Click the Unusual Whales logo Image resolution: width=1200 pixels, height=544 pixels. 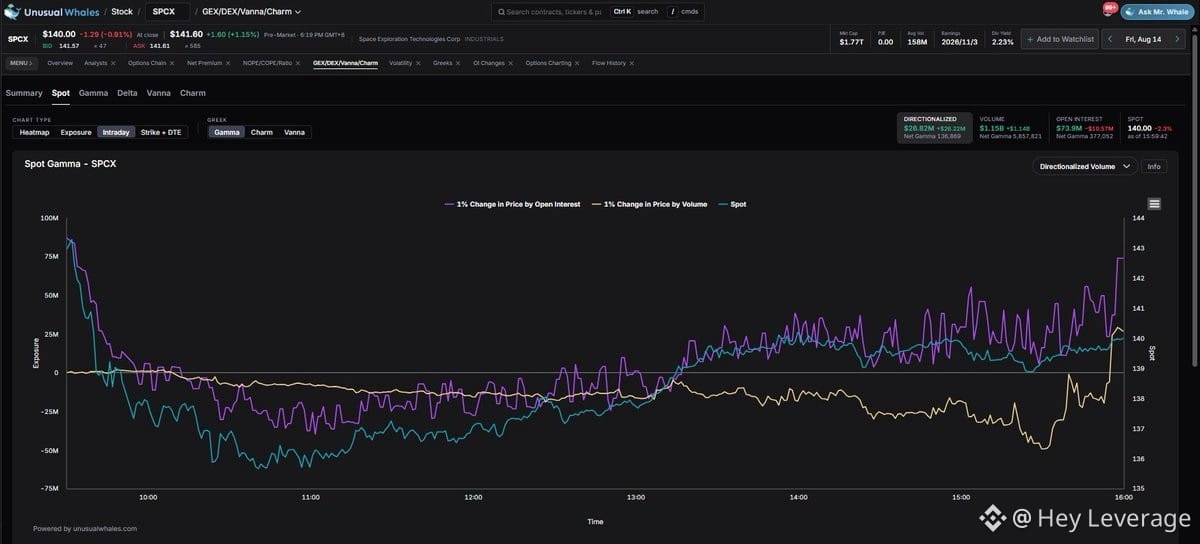[x=51, y=12]
